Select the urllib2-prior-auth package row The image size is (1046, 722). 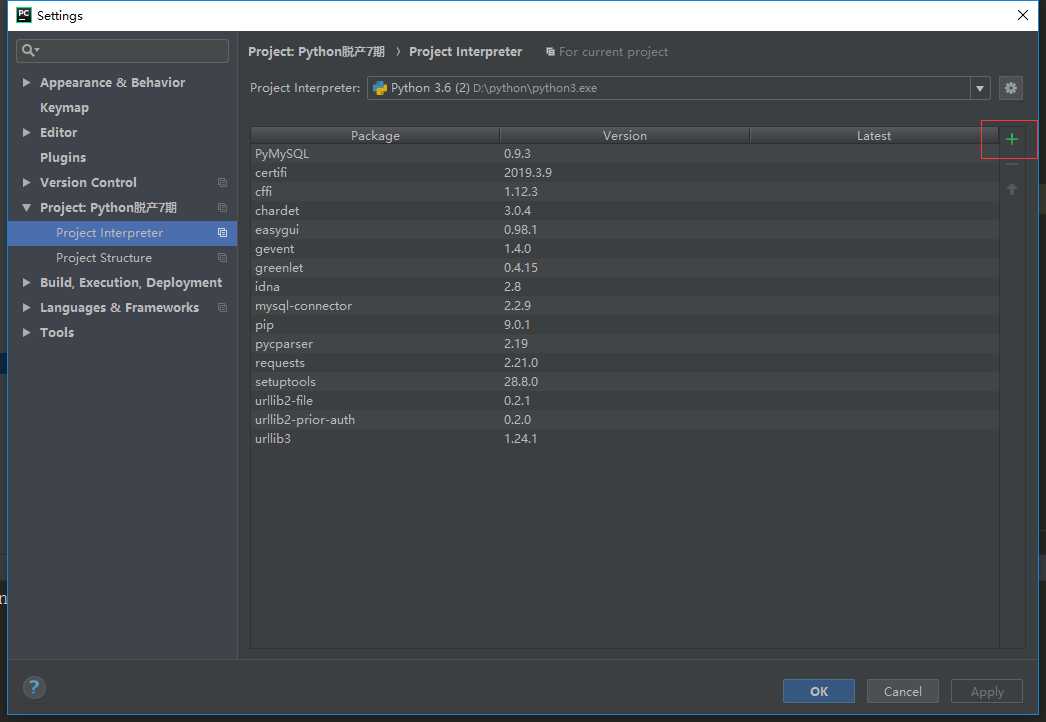[x=624, y=420]
